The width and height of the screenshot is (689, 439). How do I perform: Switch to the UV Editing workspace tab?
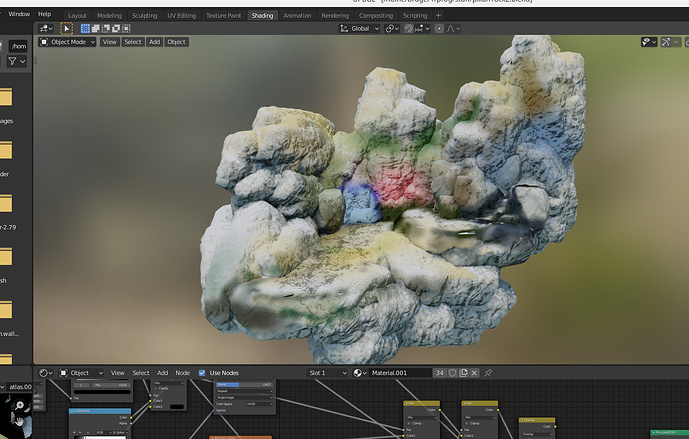[x=181, y=15]
